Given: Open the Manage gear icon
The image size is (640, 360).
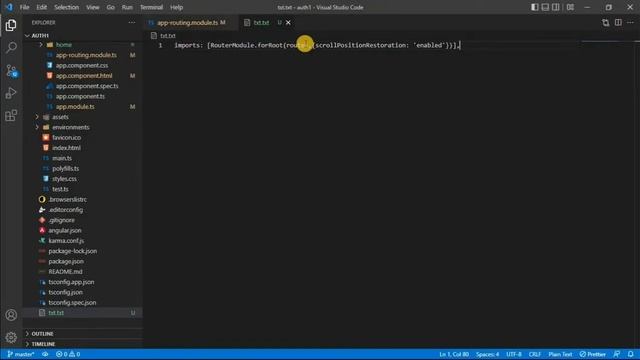Looking at the screenshot, I should click(x=11, y=337).
